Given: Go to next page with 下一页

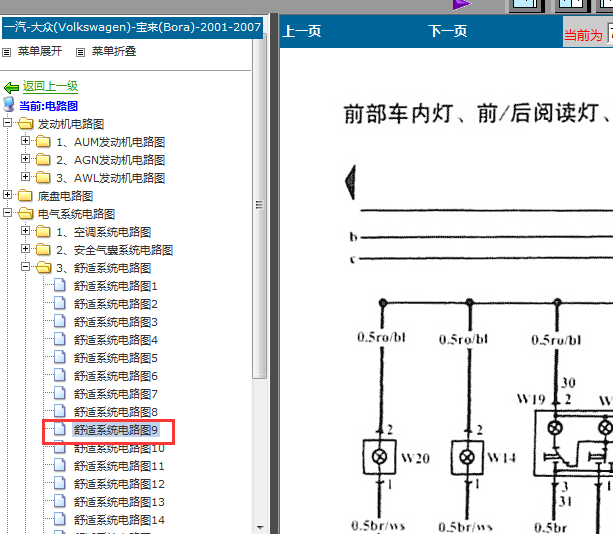Looking at the screenshot, I should point(448,31).
